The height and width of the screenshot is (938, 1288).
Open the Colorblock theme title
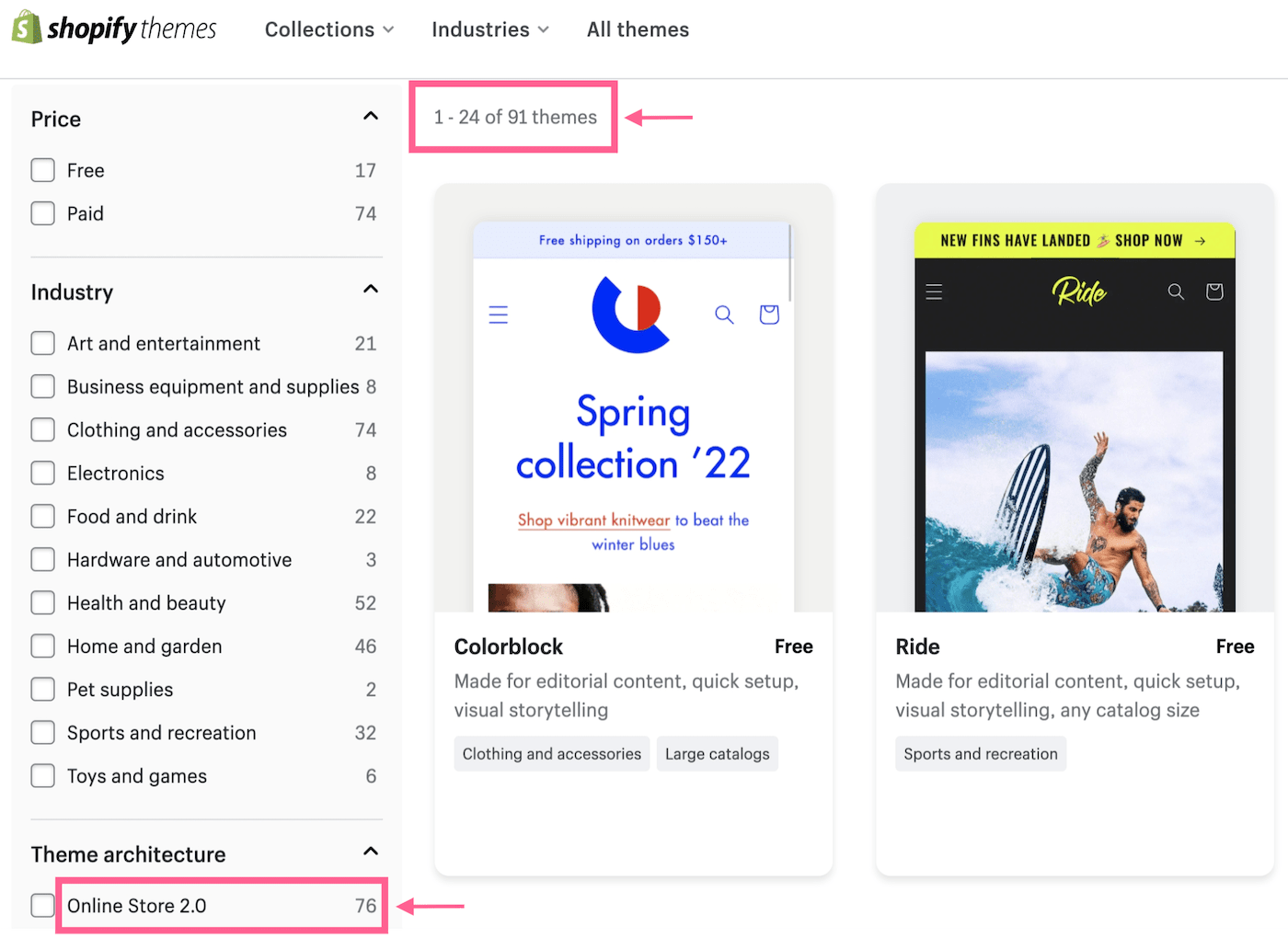click(x=509, y=646)
